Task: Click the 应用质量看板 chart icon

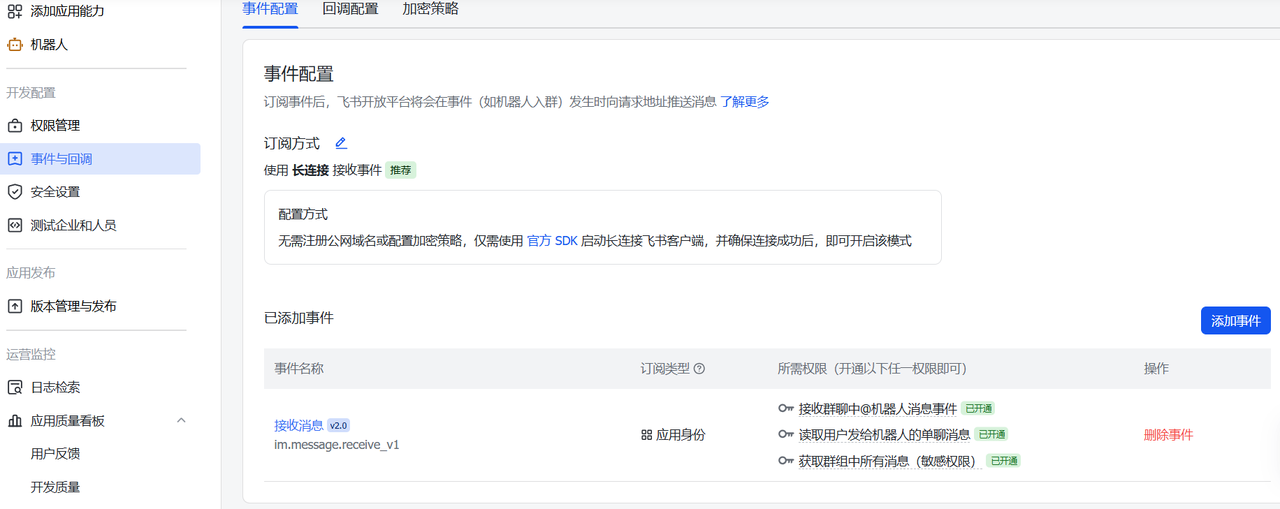Action: coord(15,421)
